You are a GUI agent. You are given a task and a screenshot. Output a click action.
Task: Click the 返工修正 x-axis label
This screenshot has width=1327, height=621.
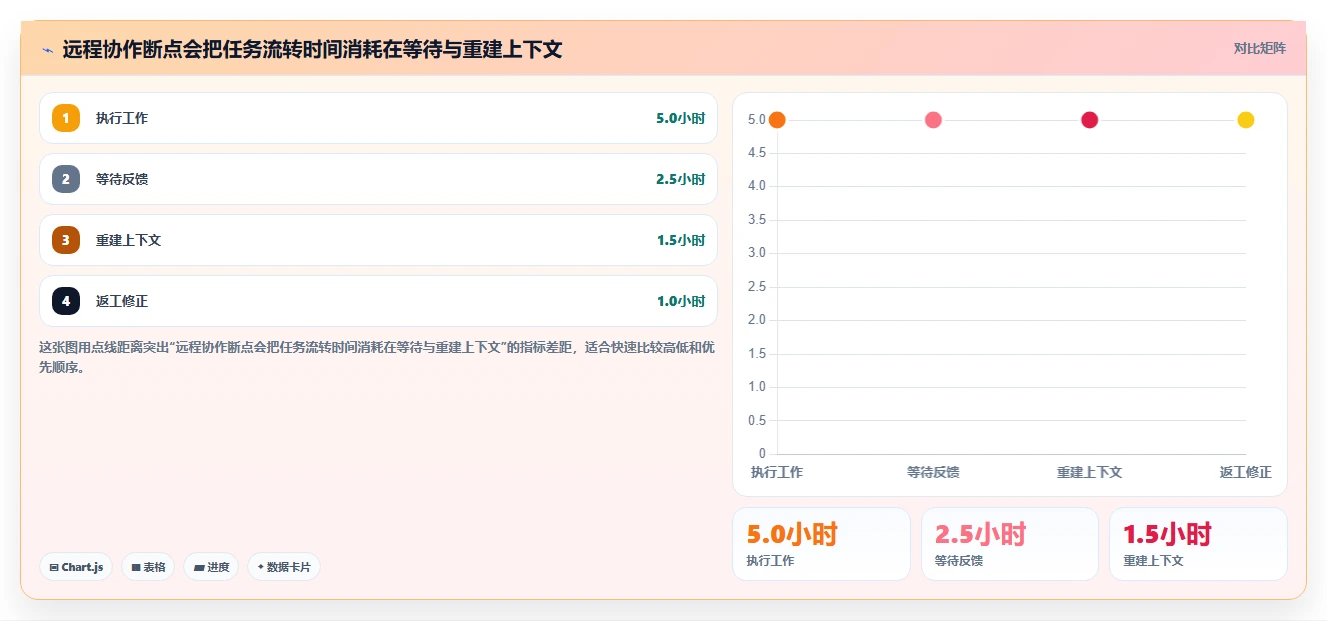[x=1246, y=472]
